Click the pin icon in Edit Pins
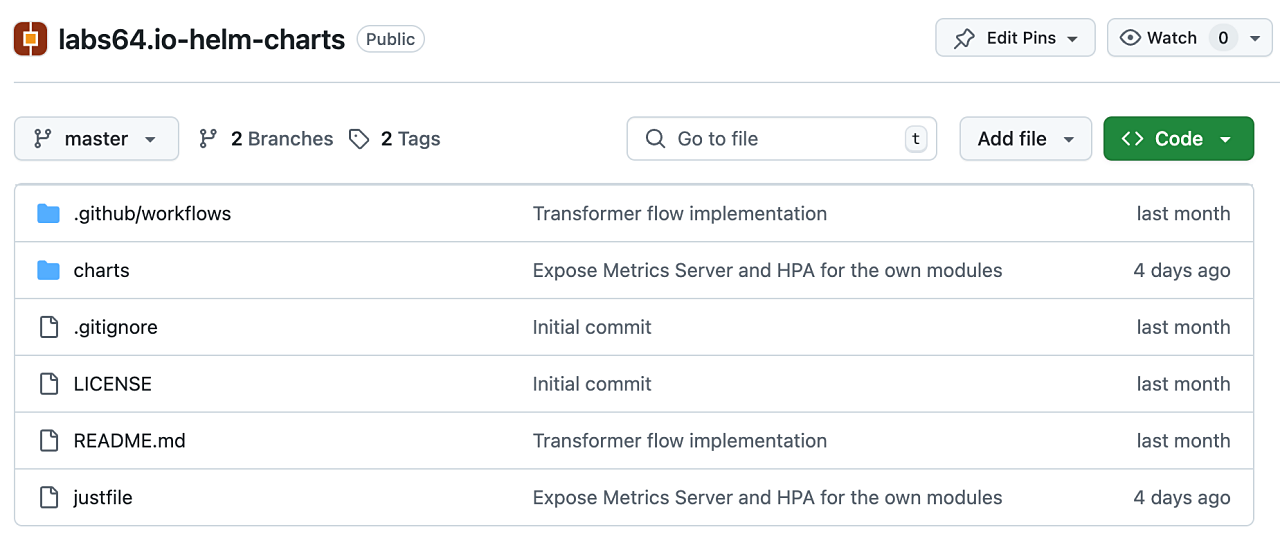1280x543 pixels. pos(964,38)
